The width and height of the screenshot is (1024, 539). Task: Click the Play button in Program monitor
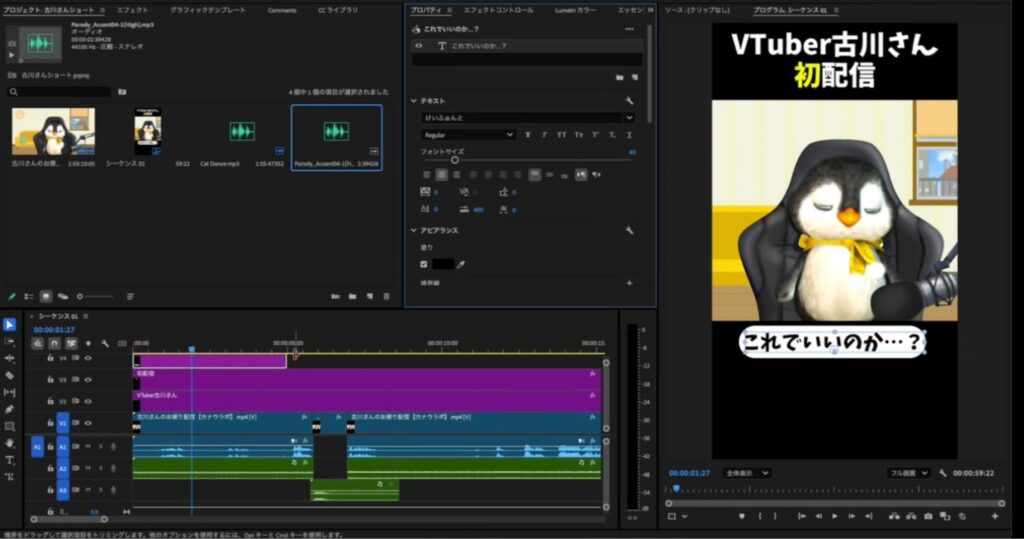835,516
